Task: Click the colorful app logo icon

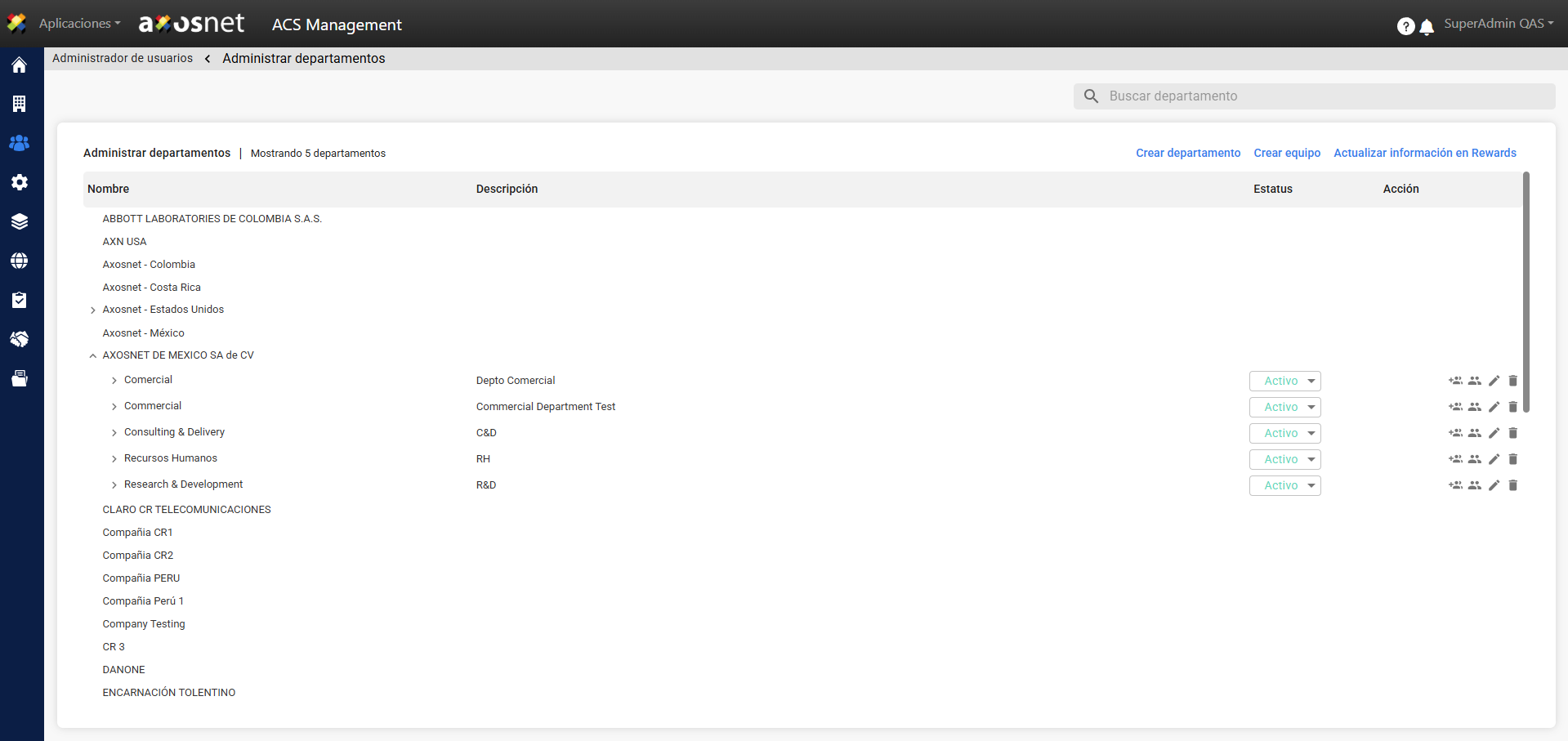Action: pyautogui.click(x=16, y=24)
